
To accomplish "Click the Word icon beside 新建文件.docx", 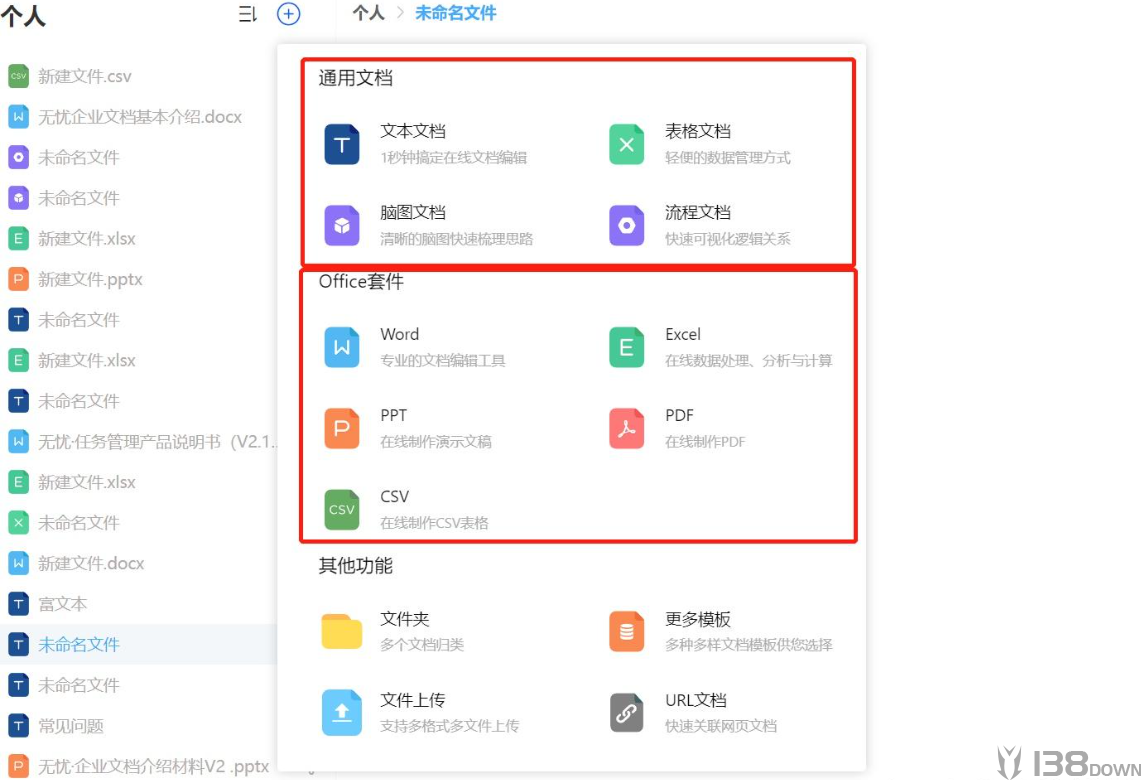I will click(x=18, y=563).
